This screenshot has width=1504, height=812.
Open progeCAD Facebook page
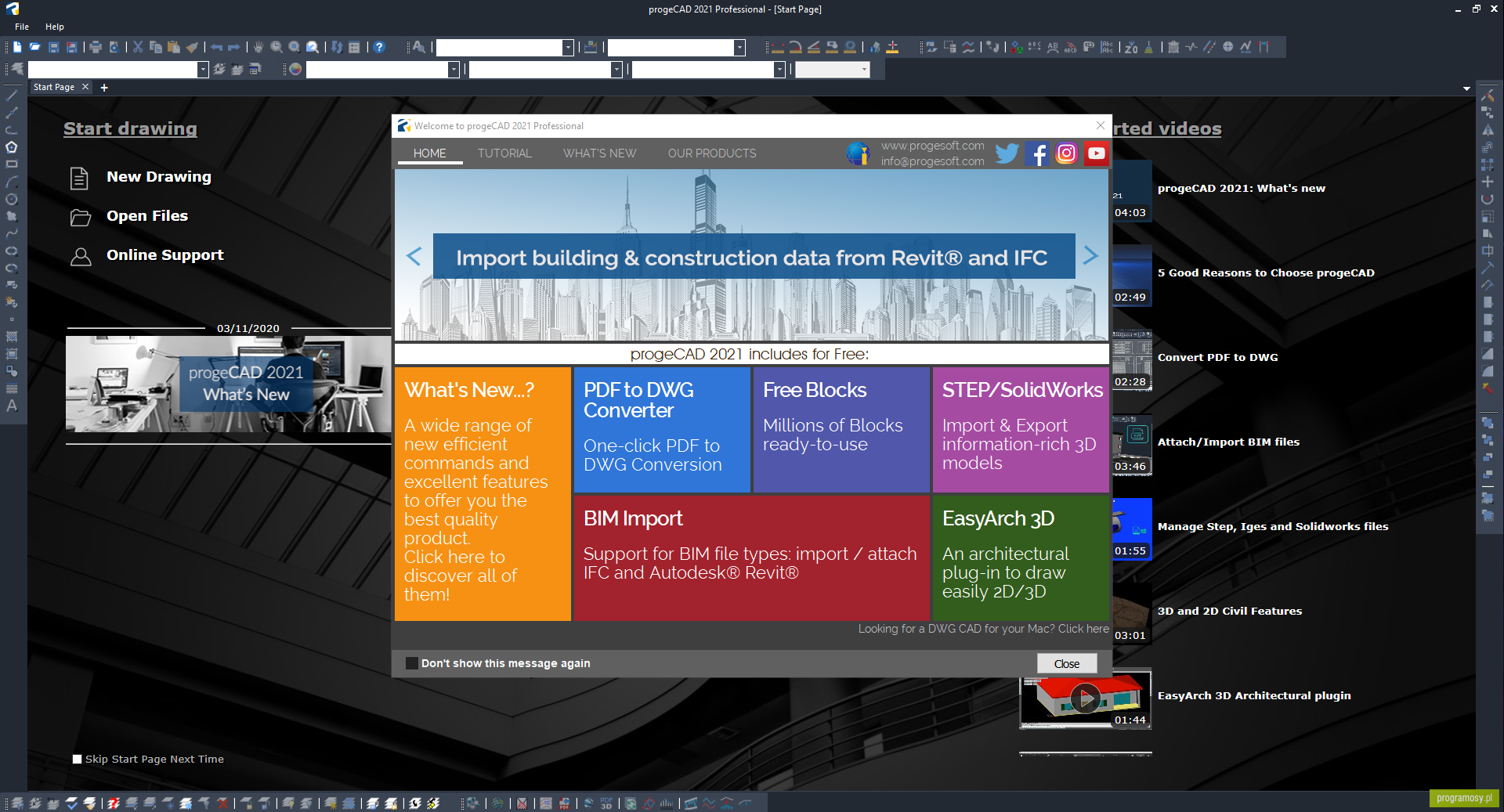tap(1036, 153)
